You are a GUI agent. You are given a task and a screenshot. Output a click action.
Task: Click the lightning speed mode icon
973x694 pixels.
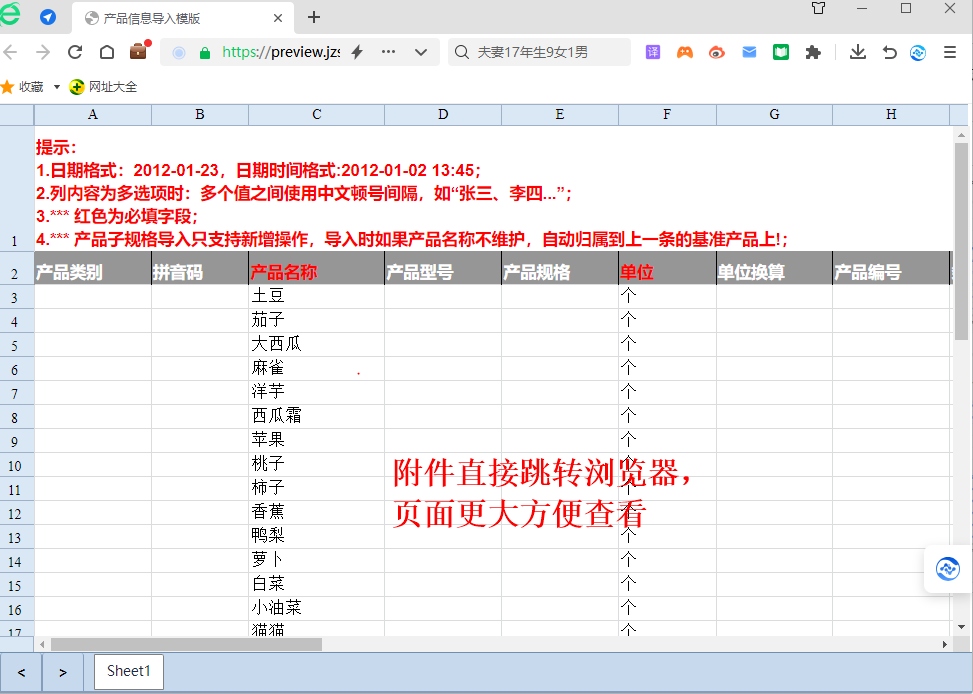pos(357,52)
